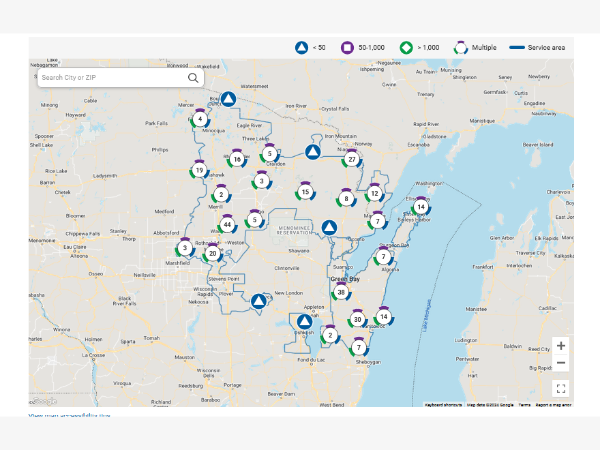Open the outage cluster labeled 19
This screenshot has height=450, width=600.
click(x=200, y=171)
